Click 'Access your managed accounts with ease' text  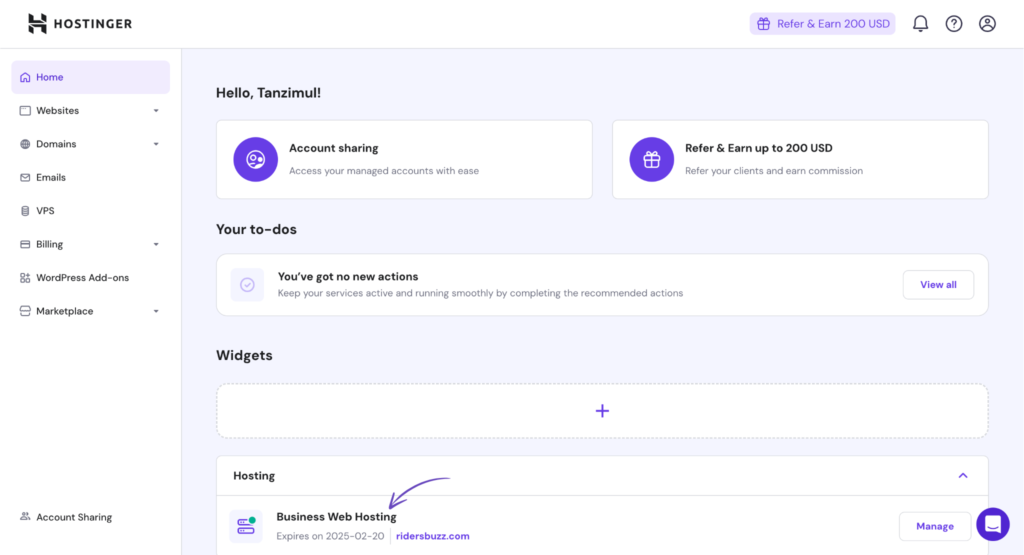(384, 171)
